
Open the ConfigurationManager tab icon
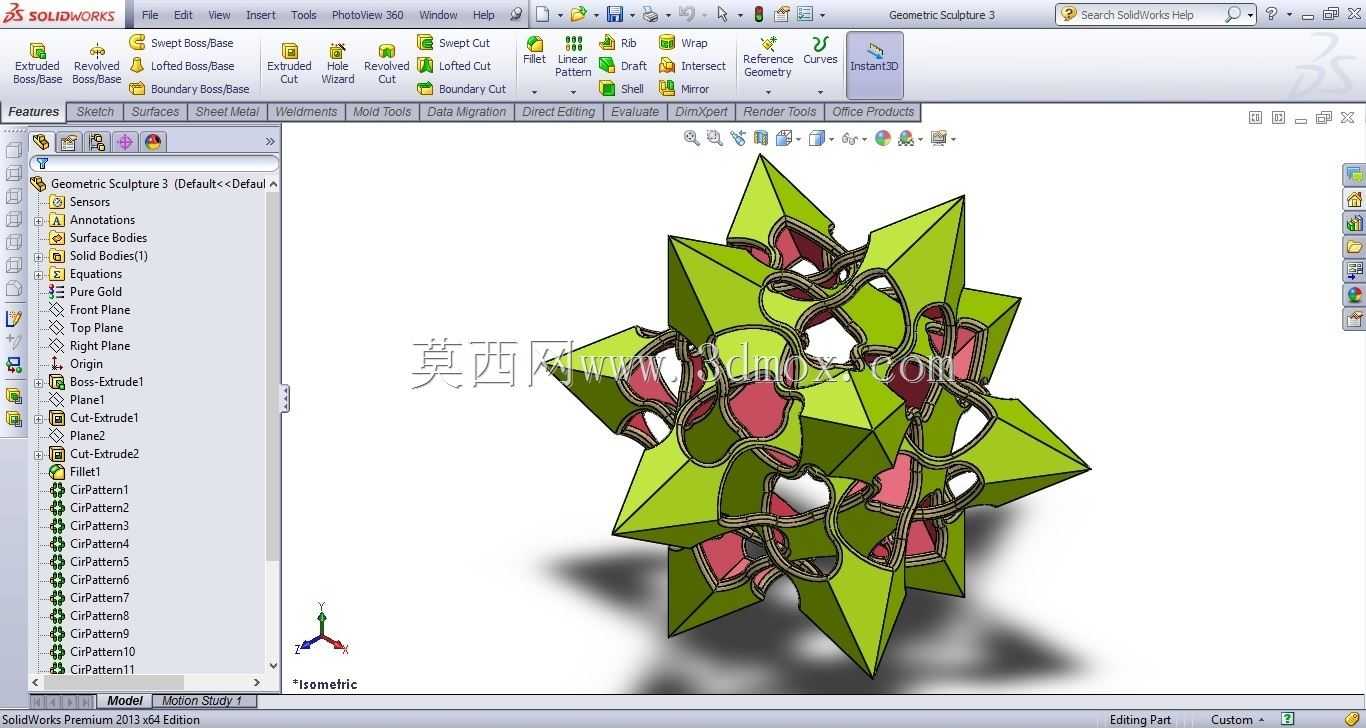coord(97,142)
